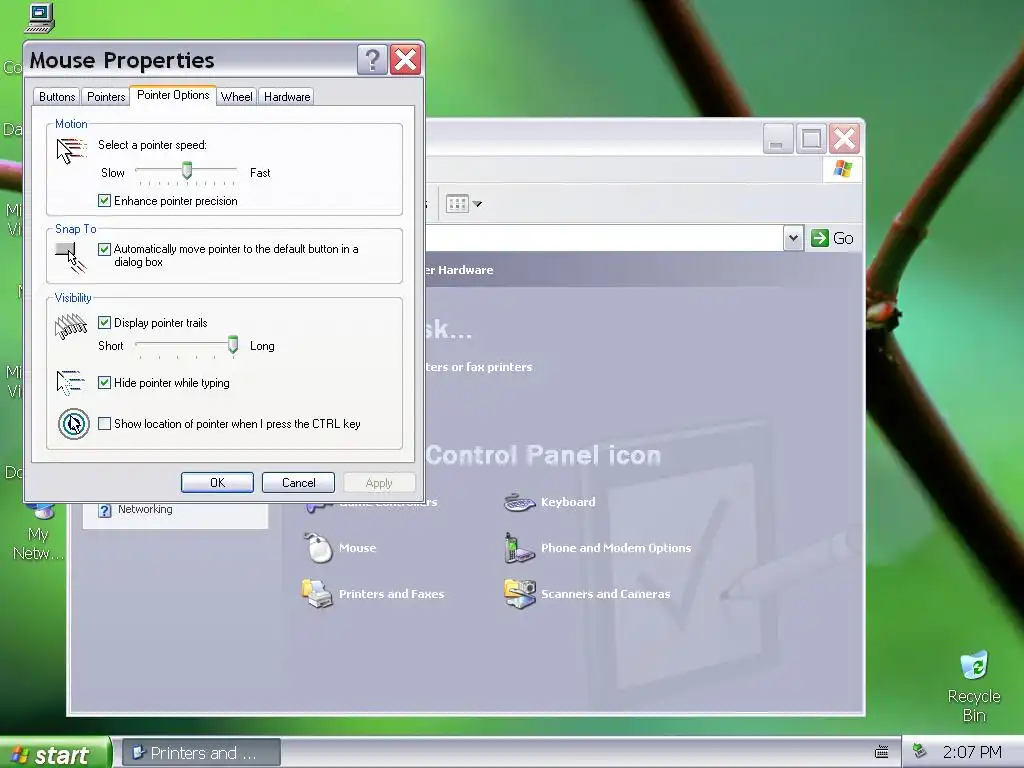Image resolution: width=1024 pixels, height=768 pixels.
Task: Click the Snap To pointer icon
Action: pos(71,257)
